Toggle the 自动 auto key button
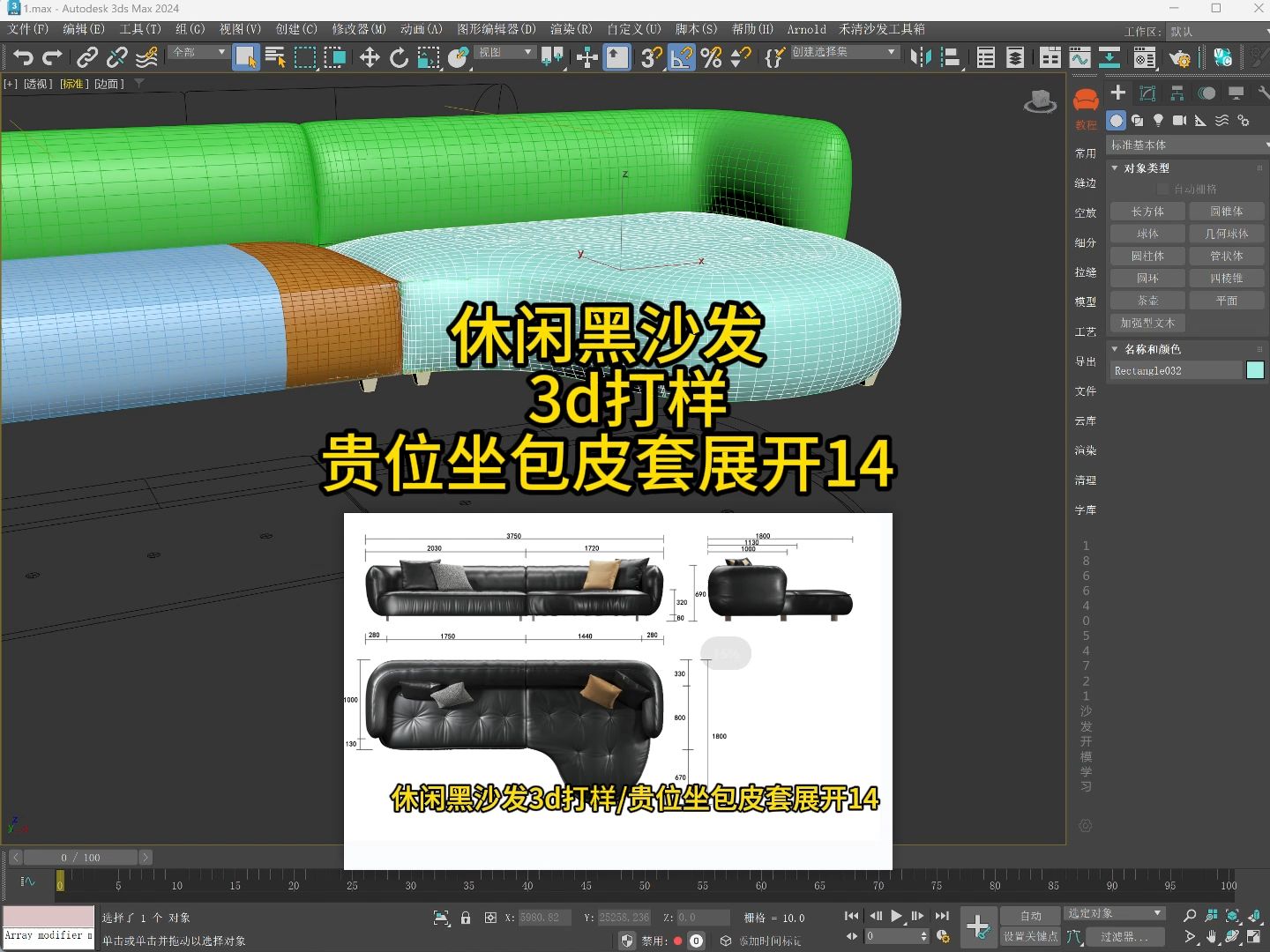This screenshot has width=1270, height=952. point(1031,916)
